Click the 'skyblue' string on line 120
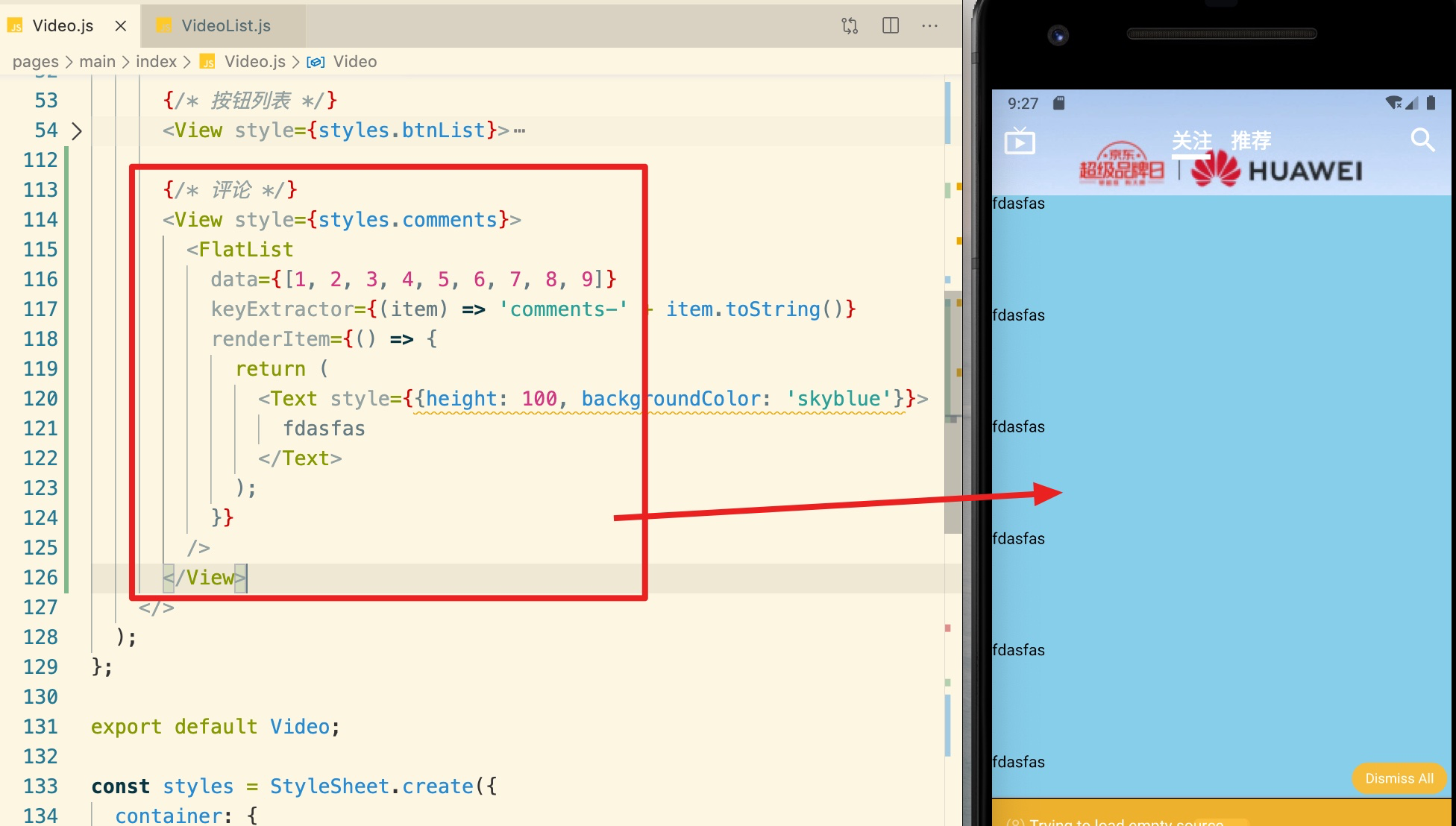 839,399
